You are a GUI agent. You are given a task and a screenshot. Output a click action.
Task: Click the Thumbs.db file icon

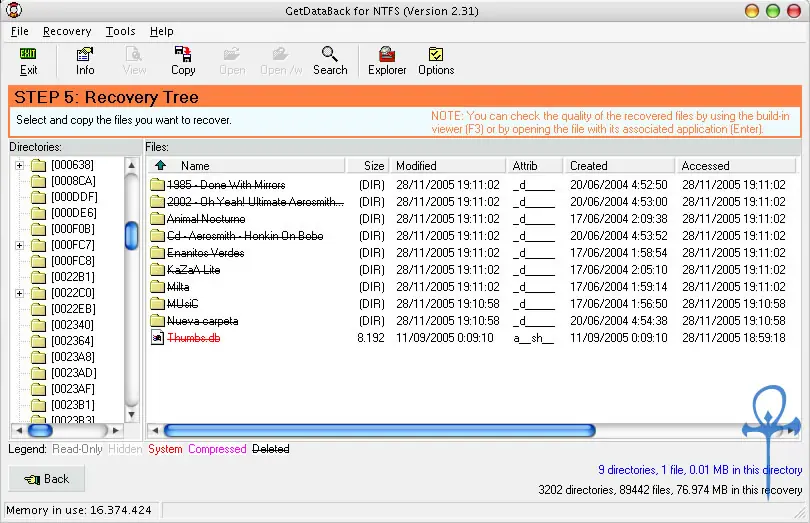pyautogui.click(x=158, y=338)
